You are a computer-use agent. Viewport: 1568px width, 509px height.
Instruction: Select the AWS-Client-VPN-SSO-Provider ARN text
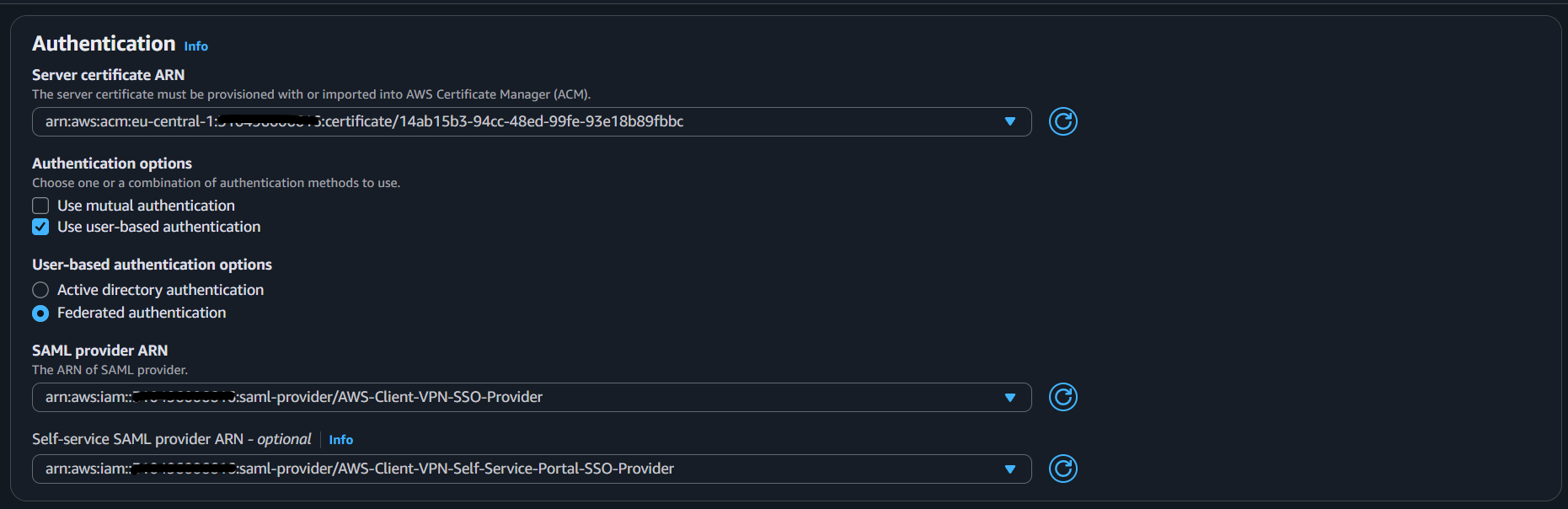[x=293, y=397]
